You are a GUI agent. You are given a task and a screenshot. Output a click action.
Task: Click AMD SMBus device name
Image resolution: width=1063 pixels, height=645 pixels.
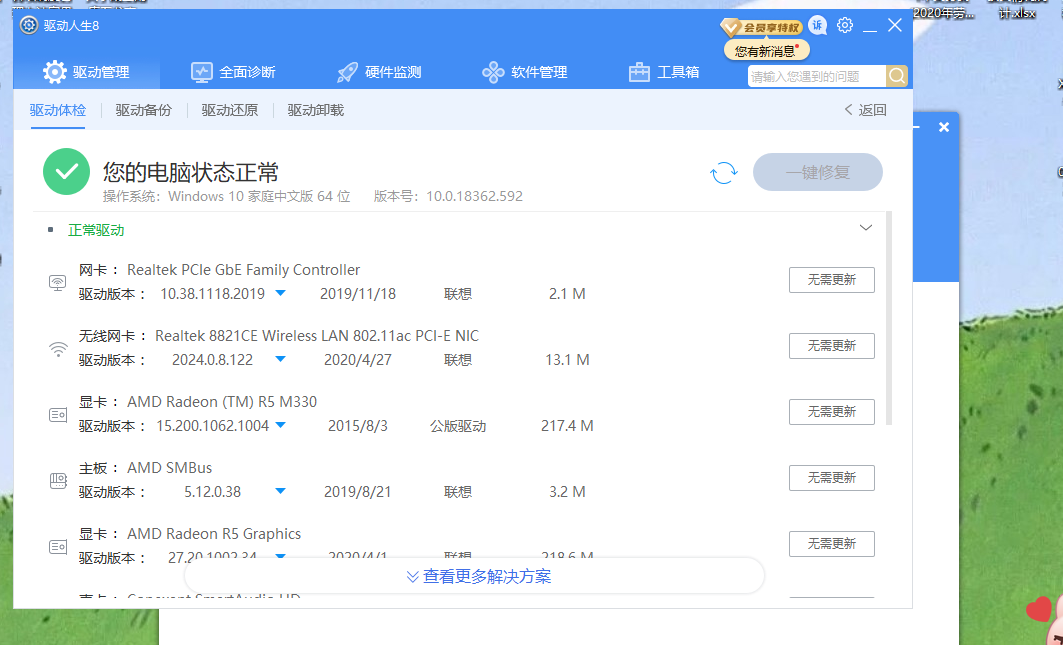[169, 468]
